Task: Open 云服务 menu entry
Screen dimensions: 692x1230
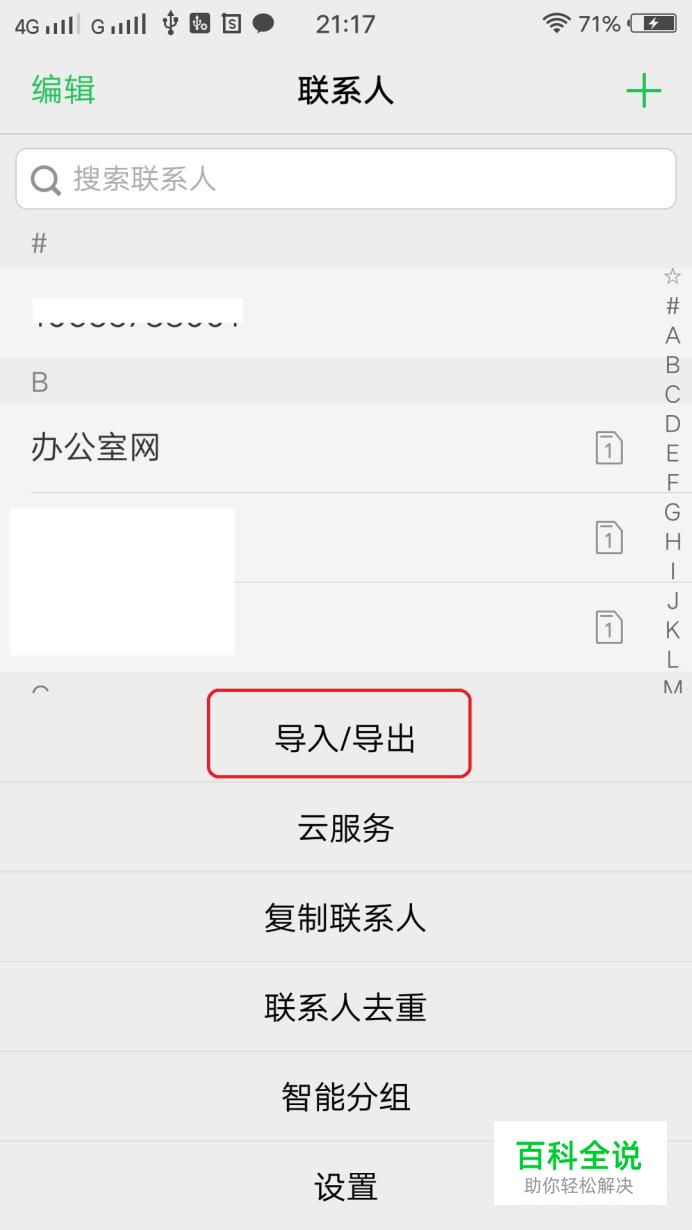Action: pos(346,828)
